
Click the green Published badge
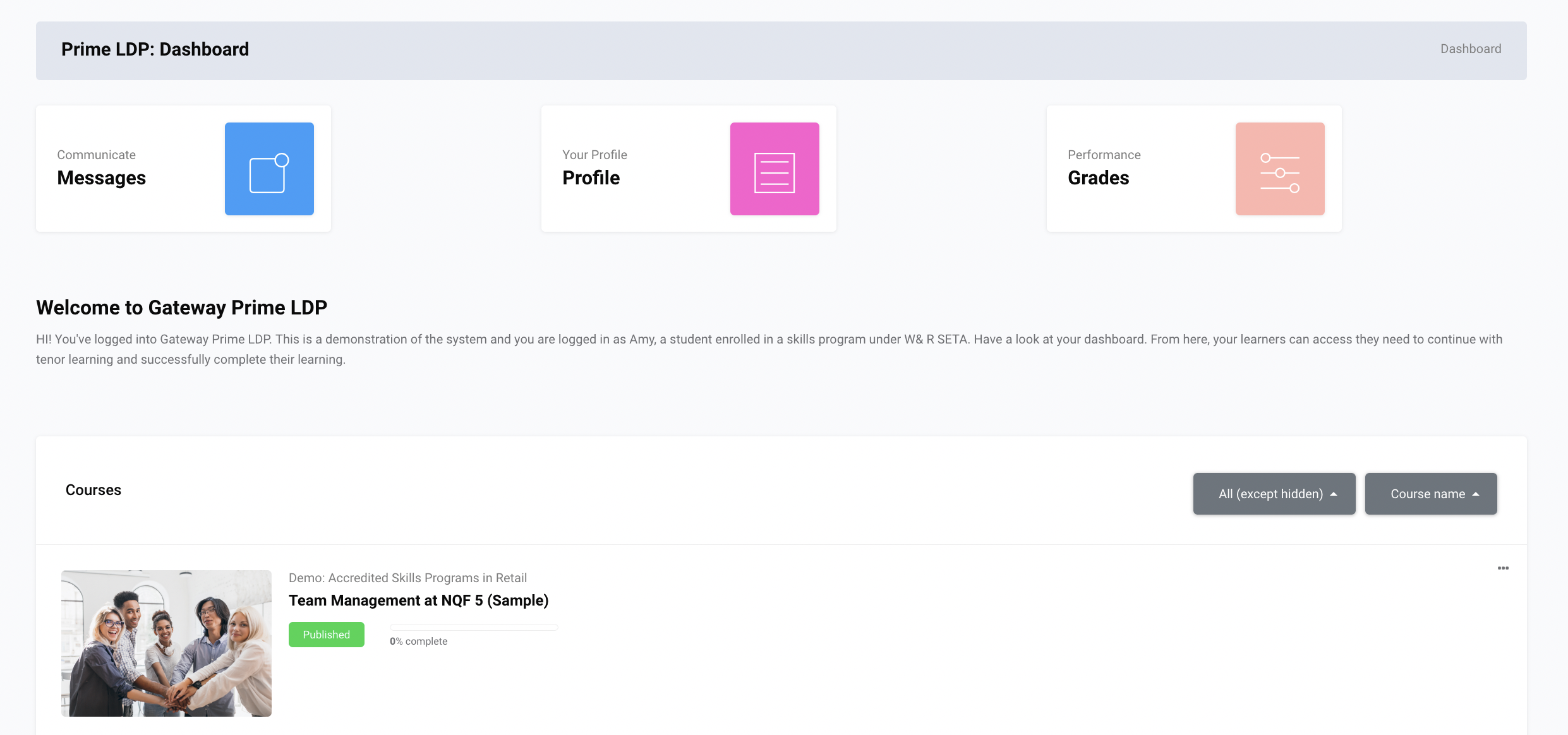(326, 635)
